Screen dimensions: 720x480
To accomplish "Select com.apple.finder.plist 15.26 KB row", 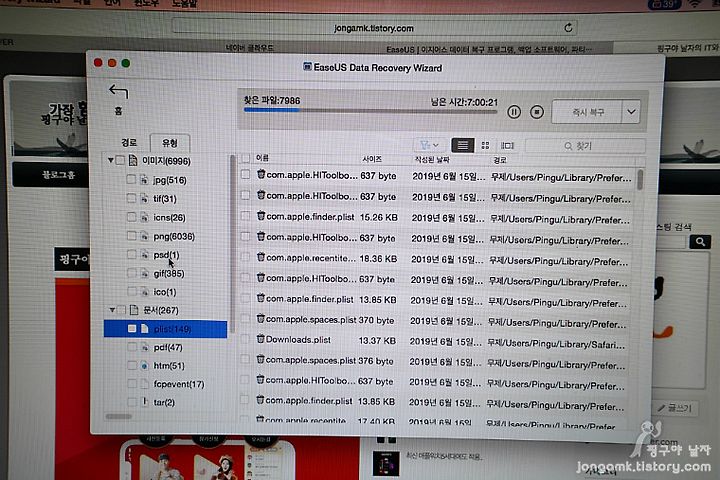I will click(x=436, y=217).
